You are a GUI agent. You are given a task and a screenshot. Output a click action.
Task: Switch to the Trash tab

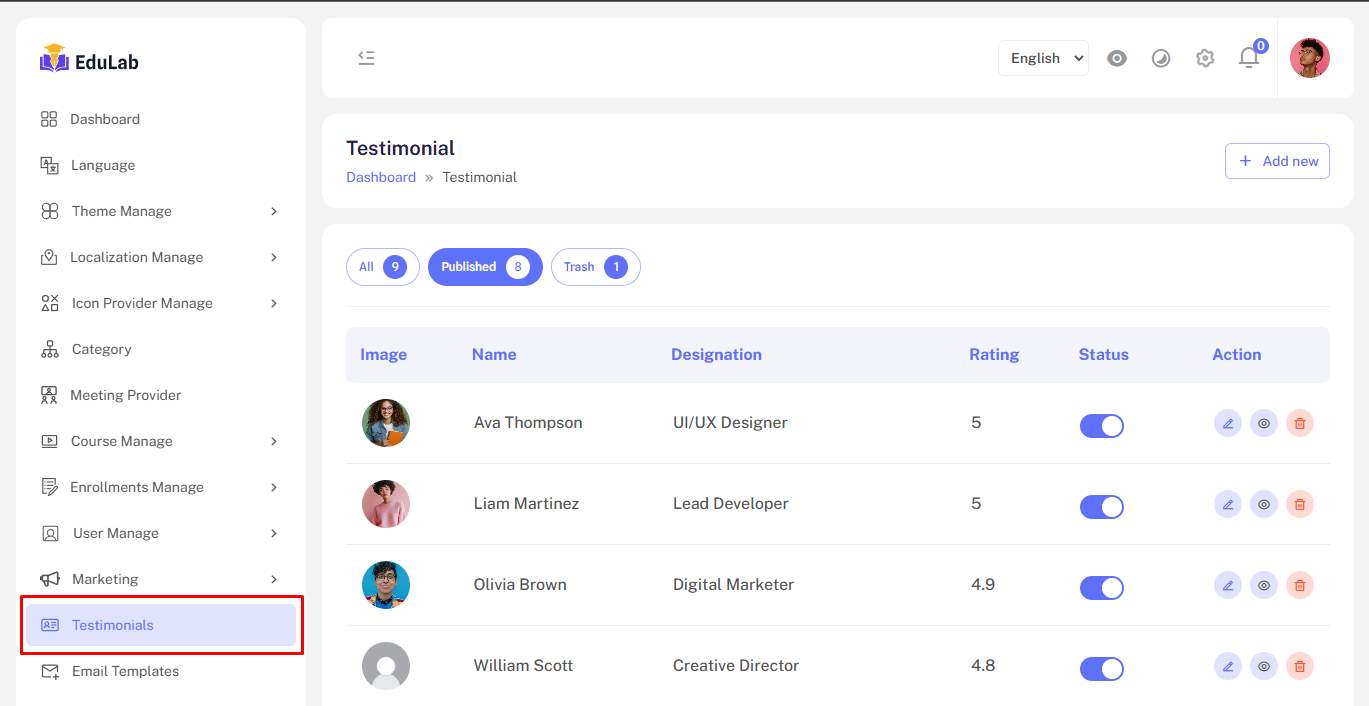pos(595,267)
